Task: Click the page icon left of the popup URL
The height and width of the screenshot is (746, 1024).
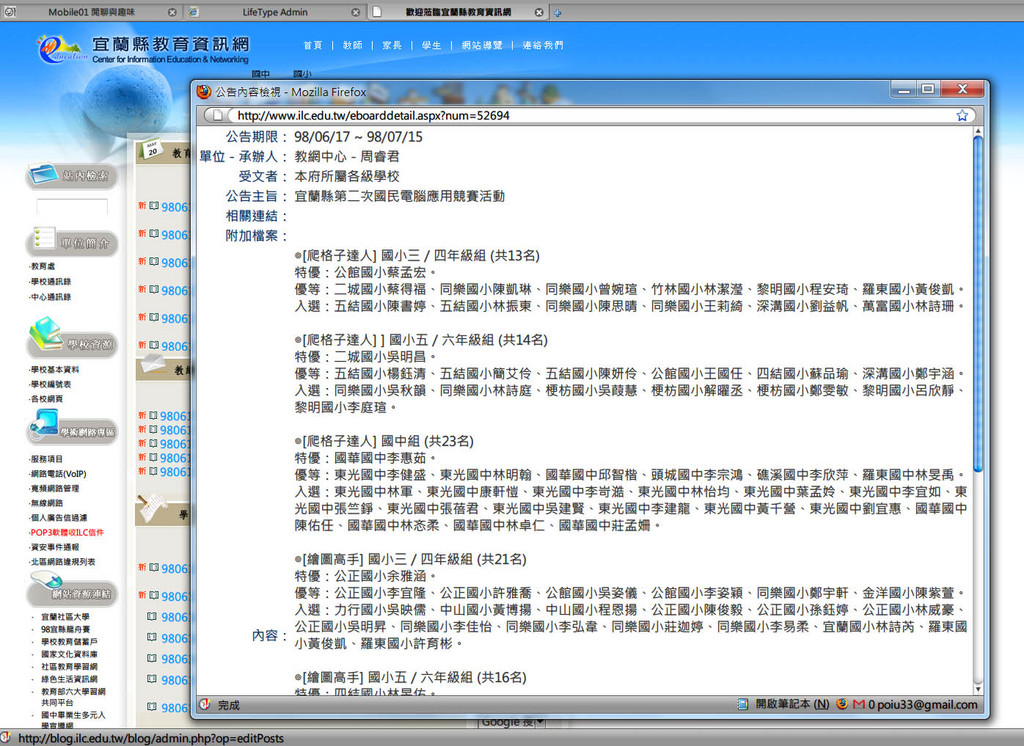Action: click(221, 115)
